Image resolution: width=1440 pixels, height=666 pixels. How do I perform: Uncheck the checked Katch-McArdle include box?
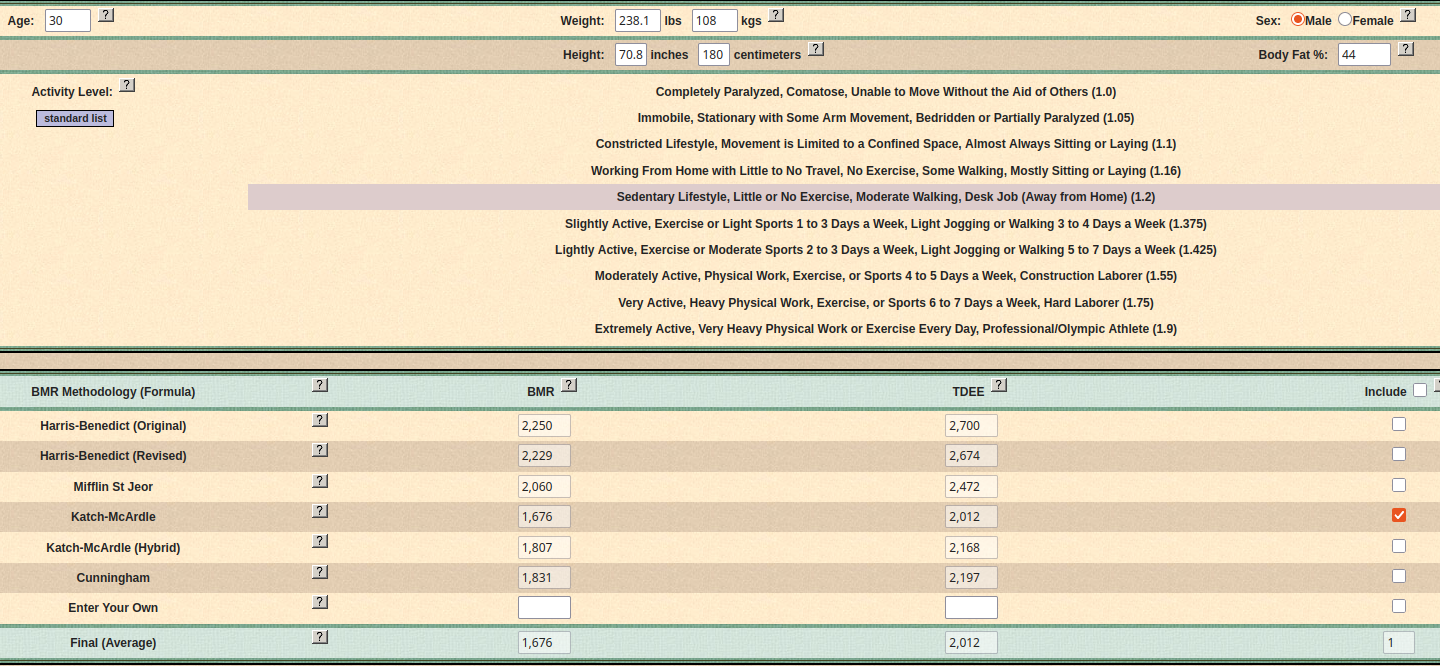tap(1399, 515)
